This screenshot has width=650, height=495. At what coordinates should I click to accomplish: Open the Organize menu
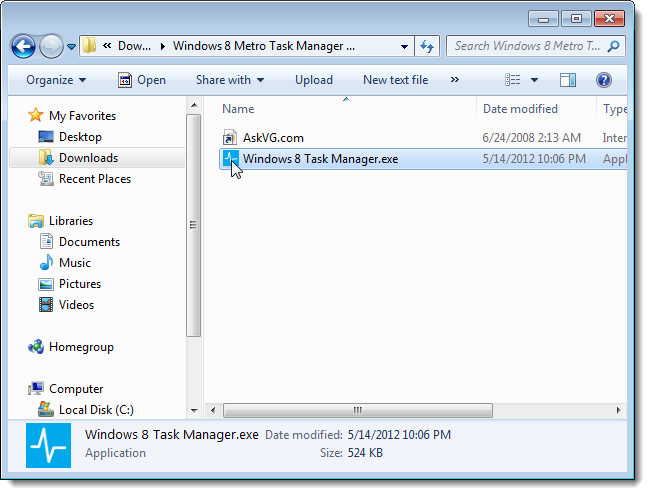pos(56,80)
